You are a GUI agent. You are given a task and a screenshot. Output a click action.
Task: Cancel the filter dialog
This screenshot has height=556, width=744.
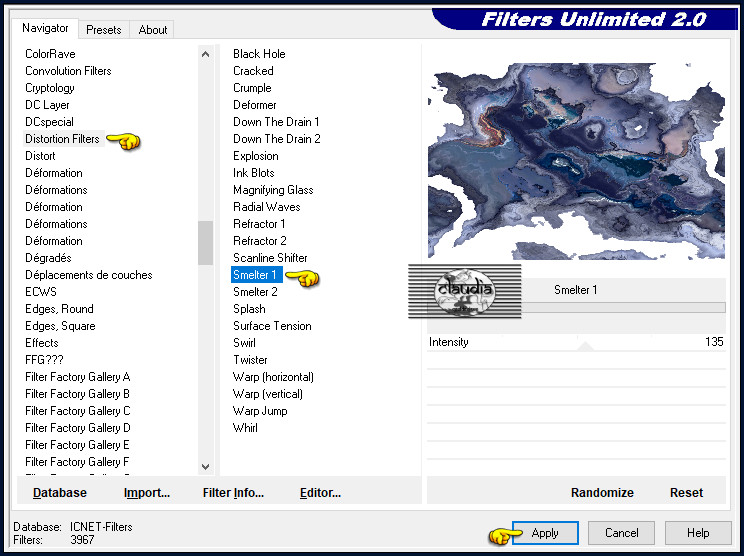tap(622, 533)
